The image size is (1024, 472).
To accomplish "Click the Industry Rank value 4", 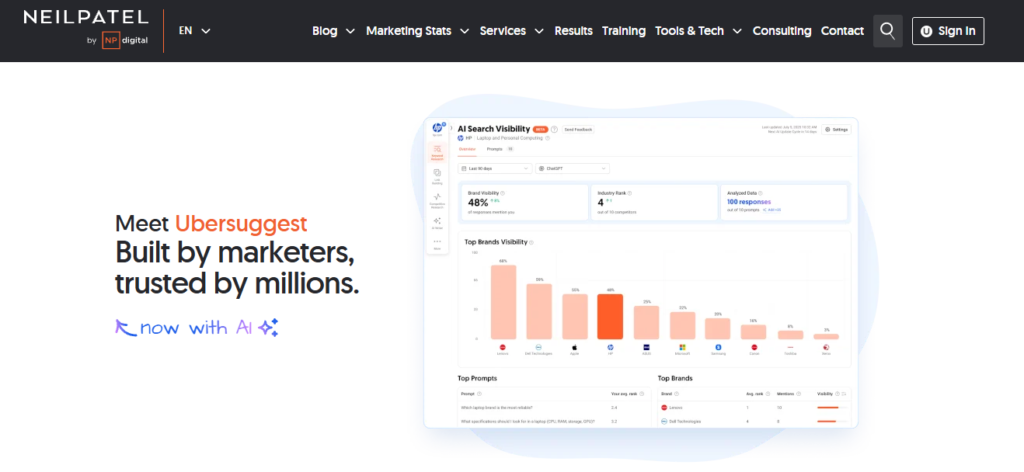I will [600, 202].
